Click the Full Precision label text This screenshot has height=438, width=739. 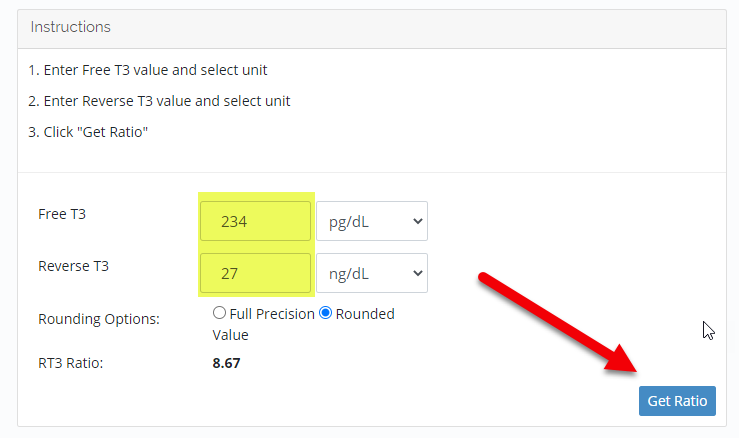click(x=272, y=313)
